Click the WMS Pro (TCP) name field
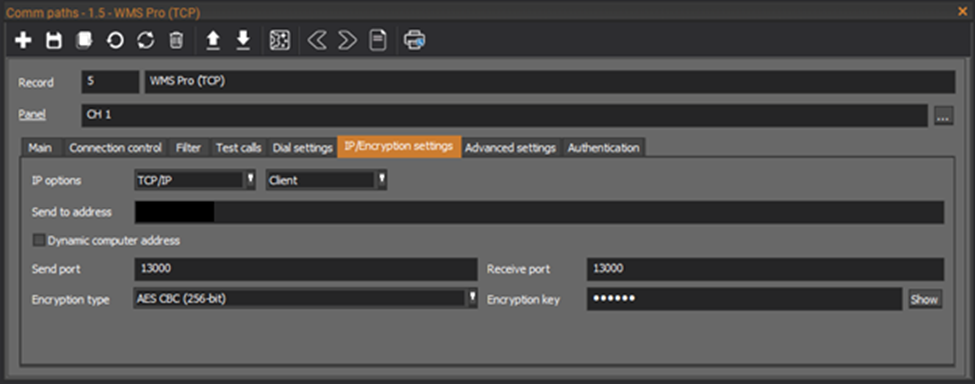Screen dimensions: 975x384 click(550, 82)
